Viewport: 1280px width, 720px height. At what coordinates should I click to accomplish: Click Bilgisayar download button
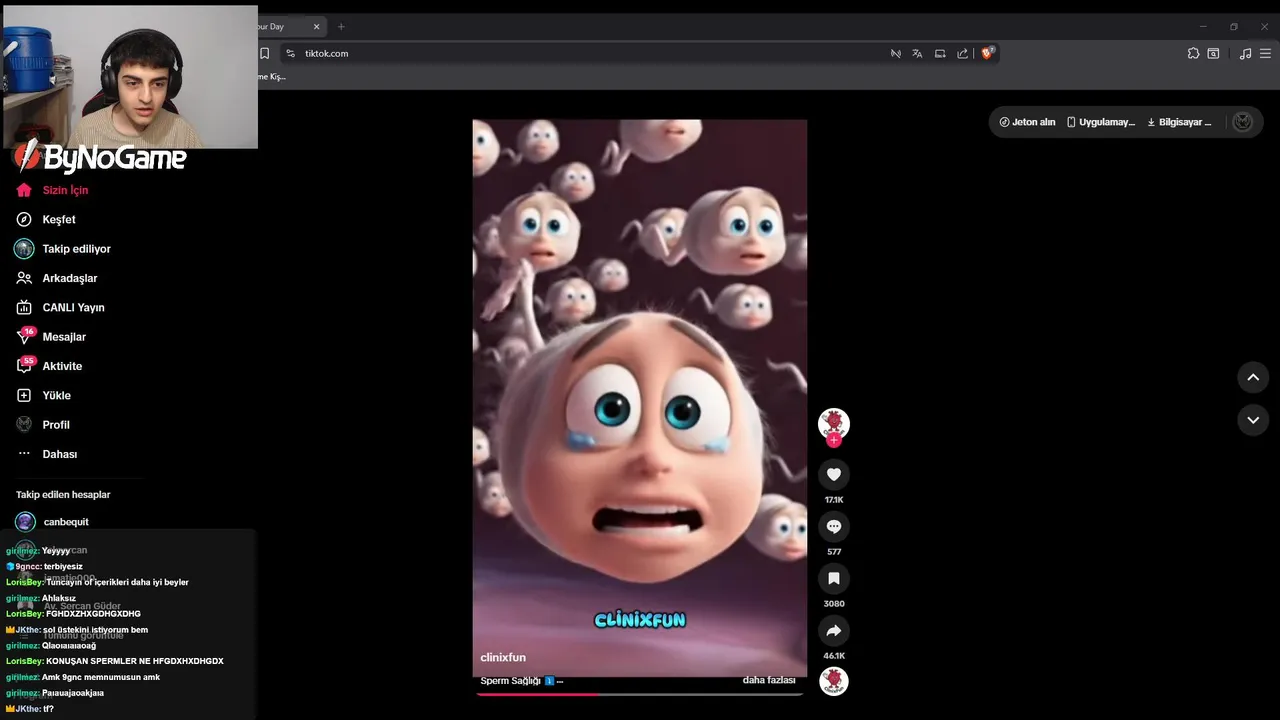[1179, 122]
